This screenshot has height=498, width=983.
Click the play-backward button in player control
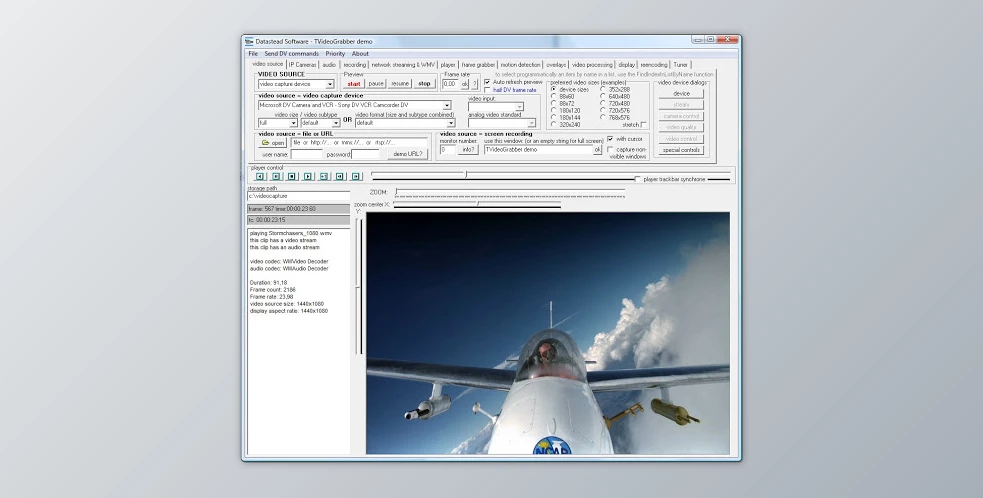coord(260,177)
